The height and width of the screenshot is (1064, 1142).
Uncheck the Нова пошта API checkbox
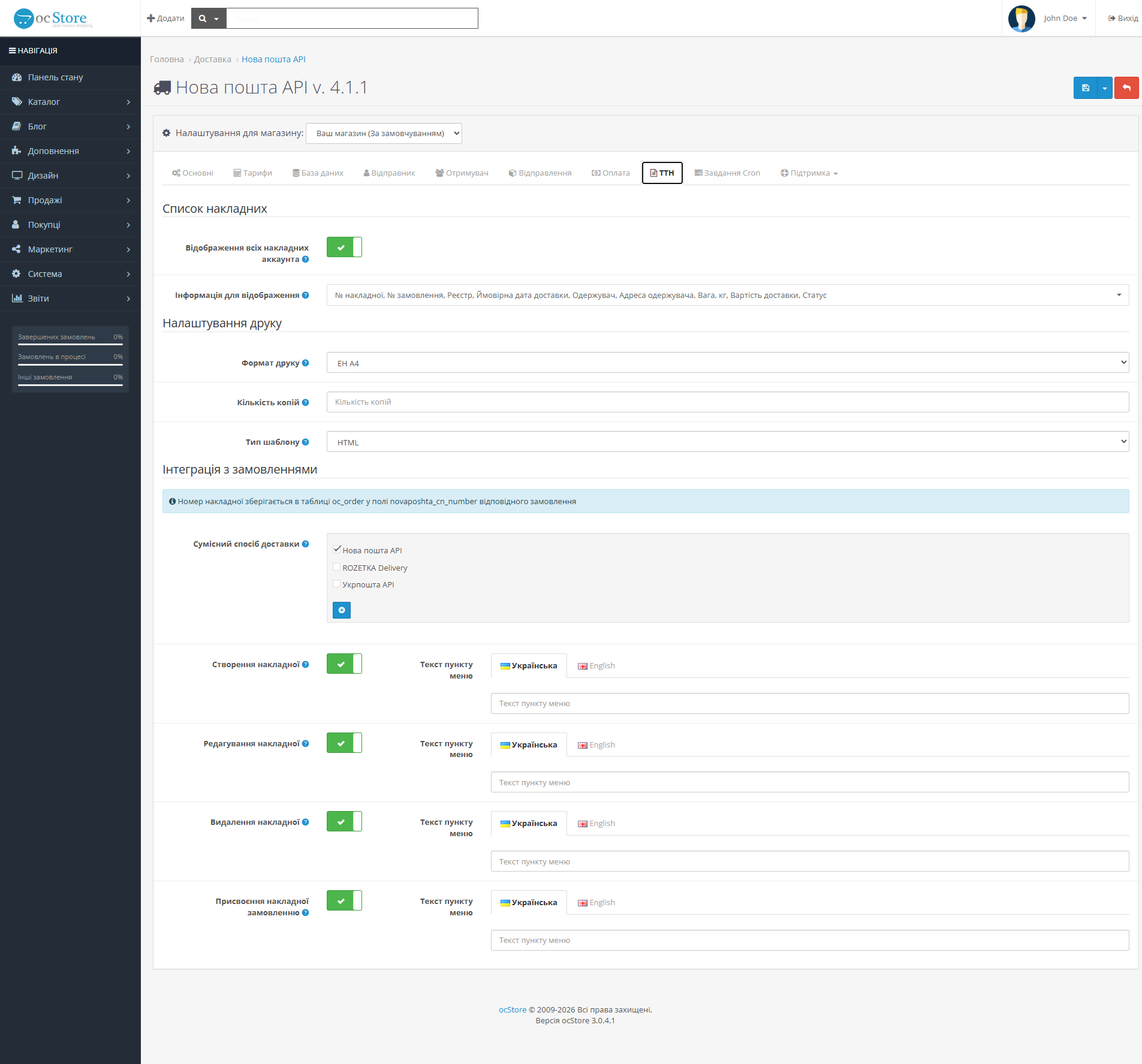point(337,550)
